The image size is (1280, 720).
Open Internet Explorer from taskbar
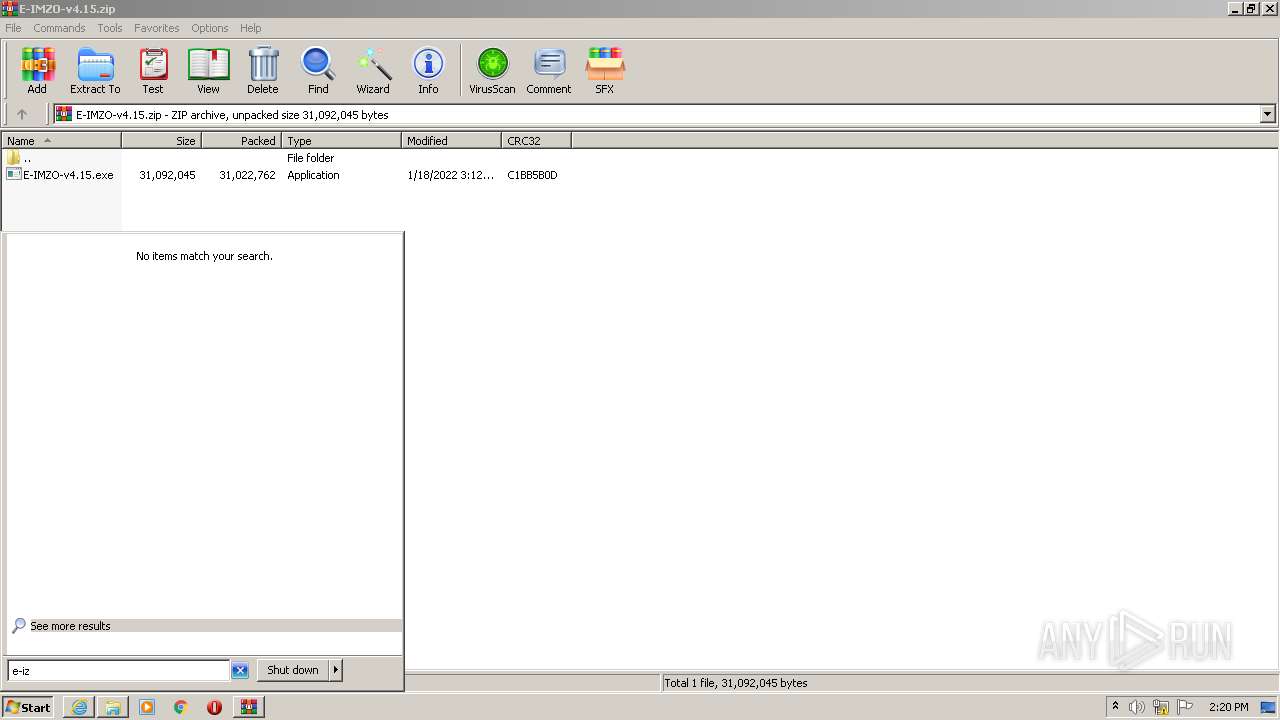[79, 707]
